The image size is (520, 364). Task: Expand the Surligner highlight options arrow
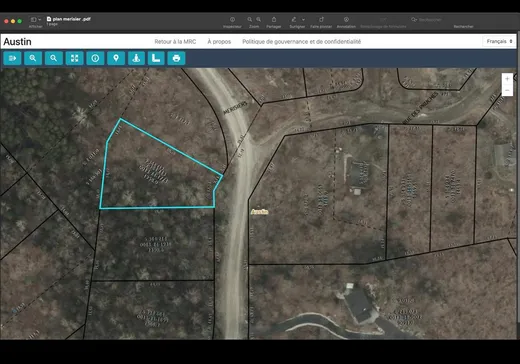click(303, 20)
